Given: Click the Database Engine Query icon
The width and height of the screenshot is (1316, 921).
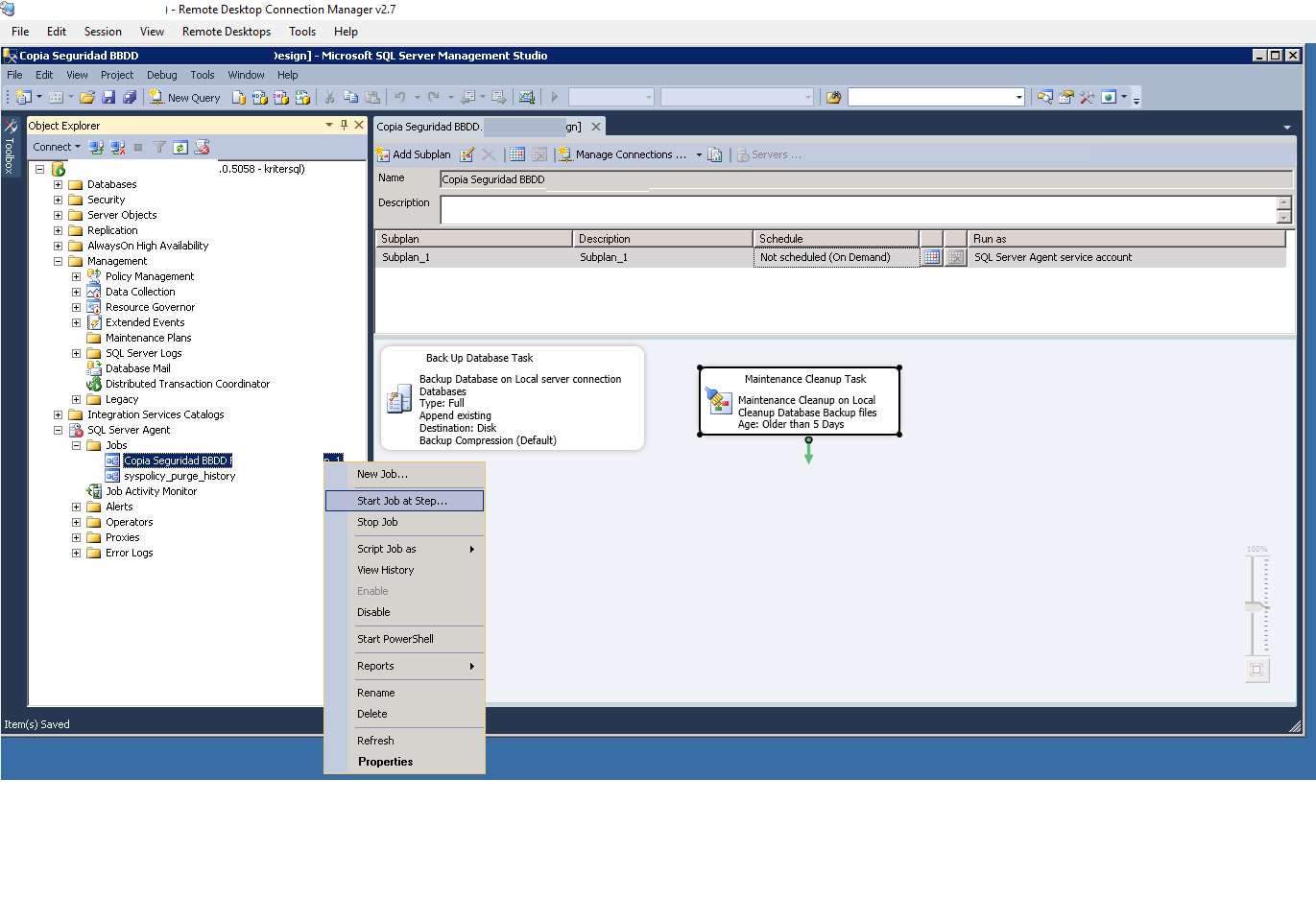Looking at the screenshot, I should tap(239, 97).
